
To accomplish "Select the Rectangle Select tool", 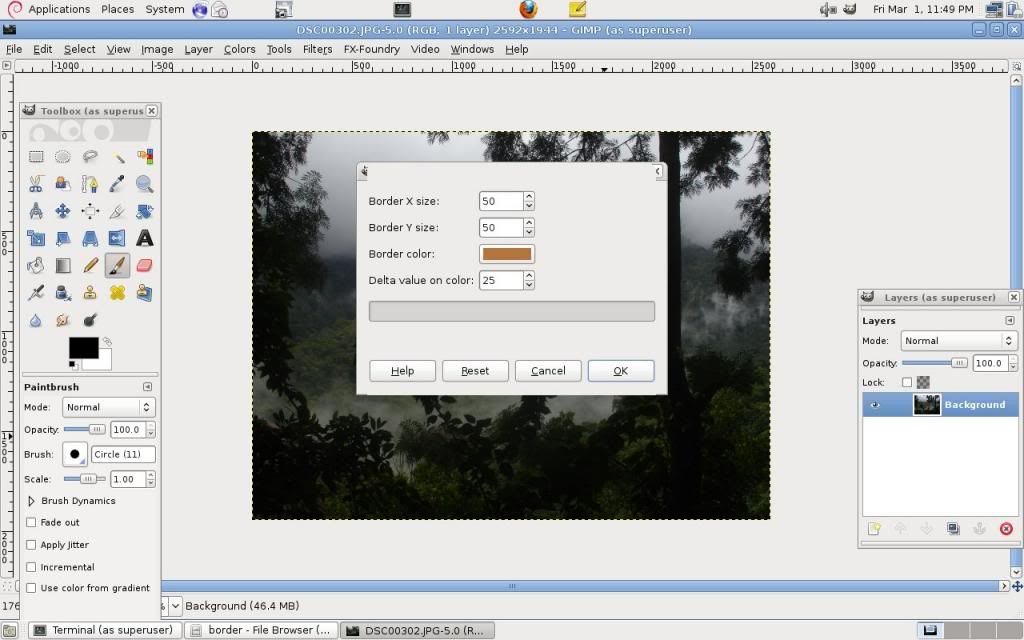I will (x=36, y=156).
